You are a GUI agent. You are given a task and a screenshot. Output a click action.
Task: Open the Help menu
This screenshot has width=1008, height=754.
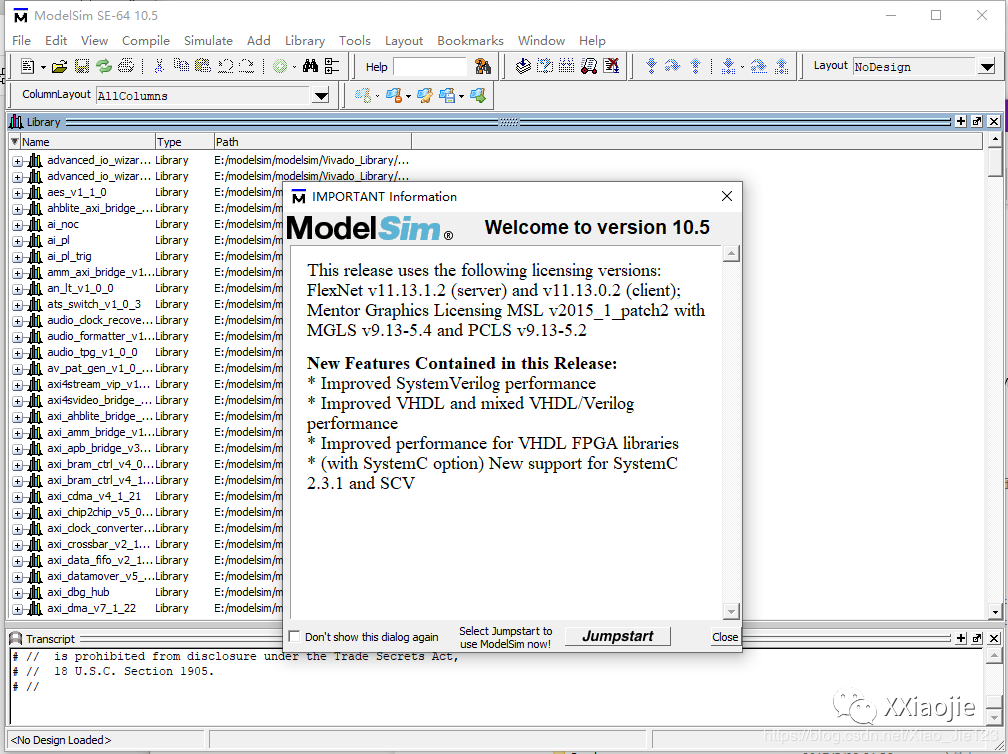tap(592, 40)
